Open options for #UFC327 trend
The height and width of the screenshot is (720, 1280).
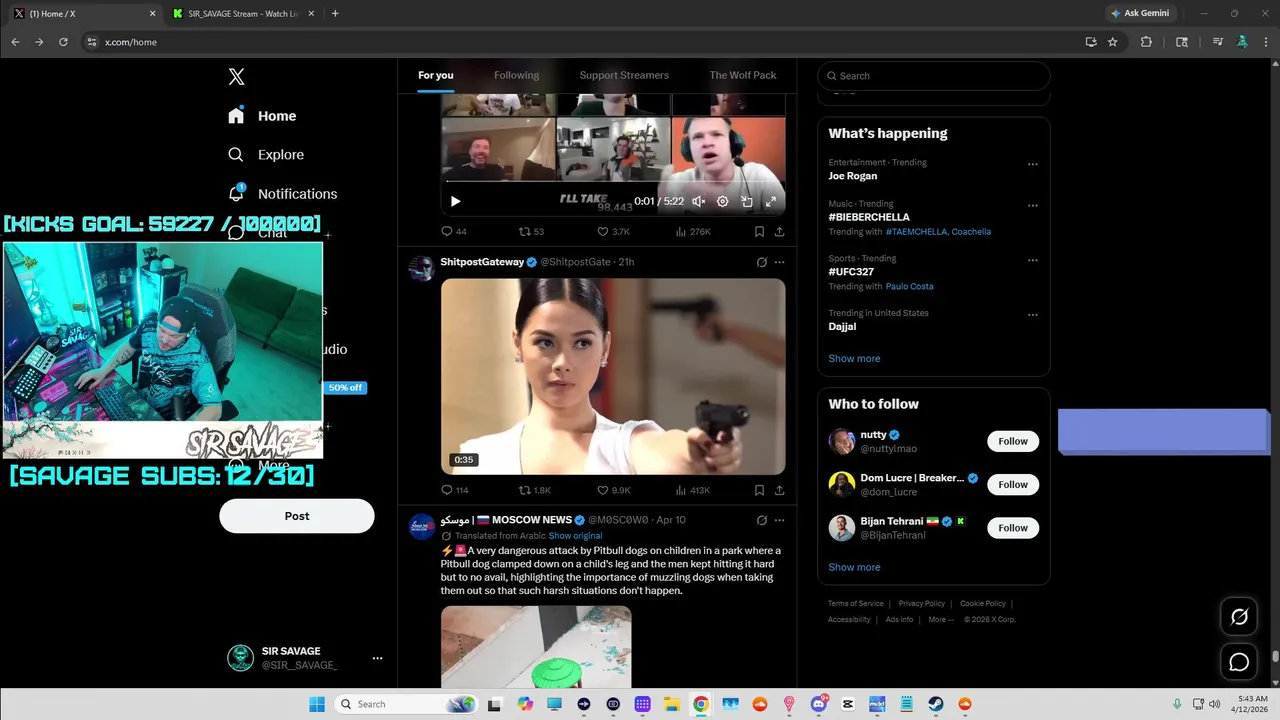[x=1033, y=260]
